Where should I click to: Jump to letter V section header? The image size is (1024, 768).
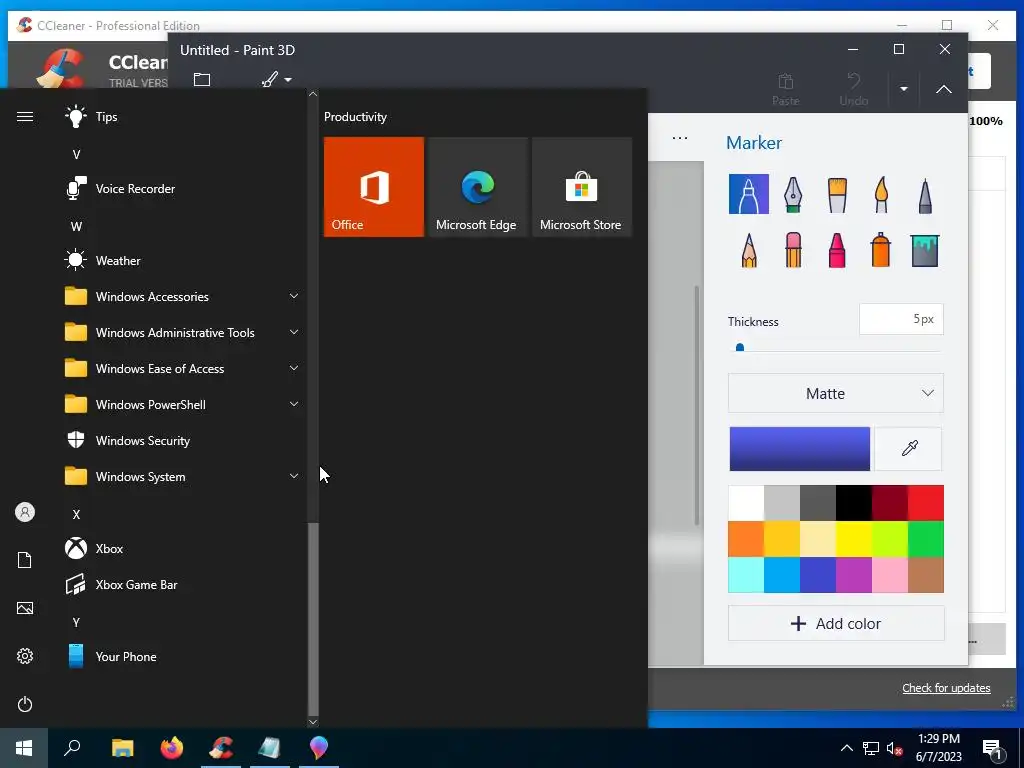(x=76, y=155)
